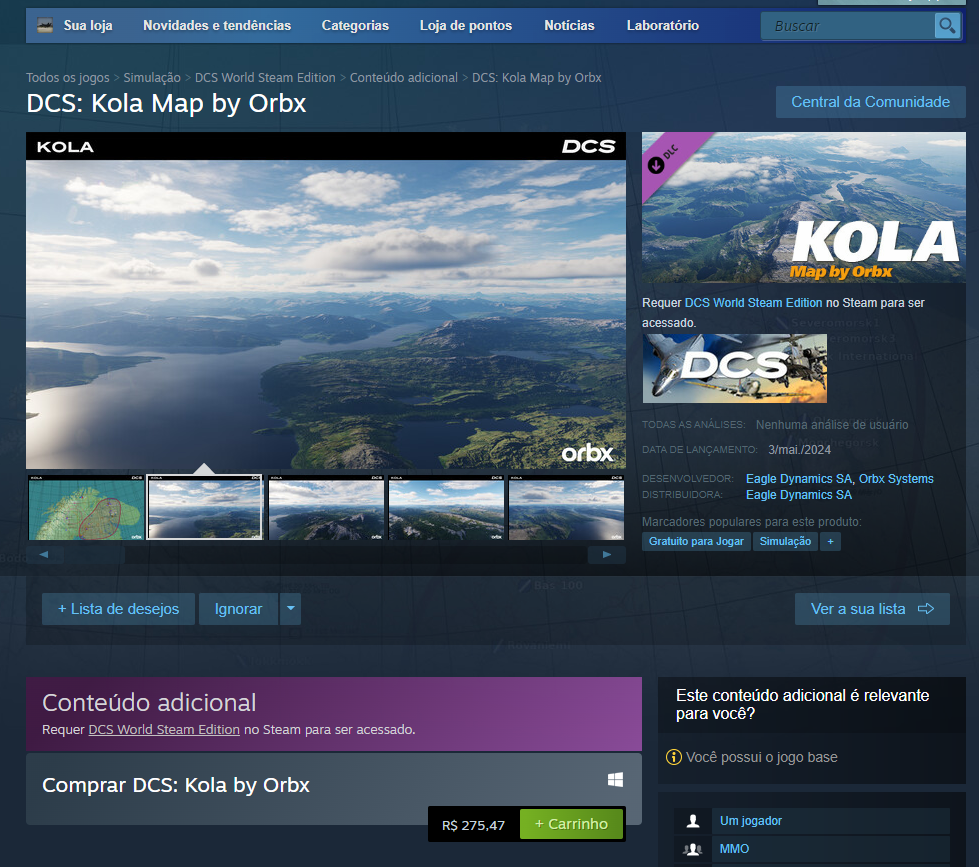Click the search magnifier icon

pyautogui.click(x=947, y=26)
